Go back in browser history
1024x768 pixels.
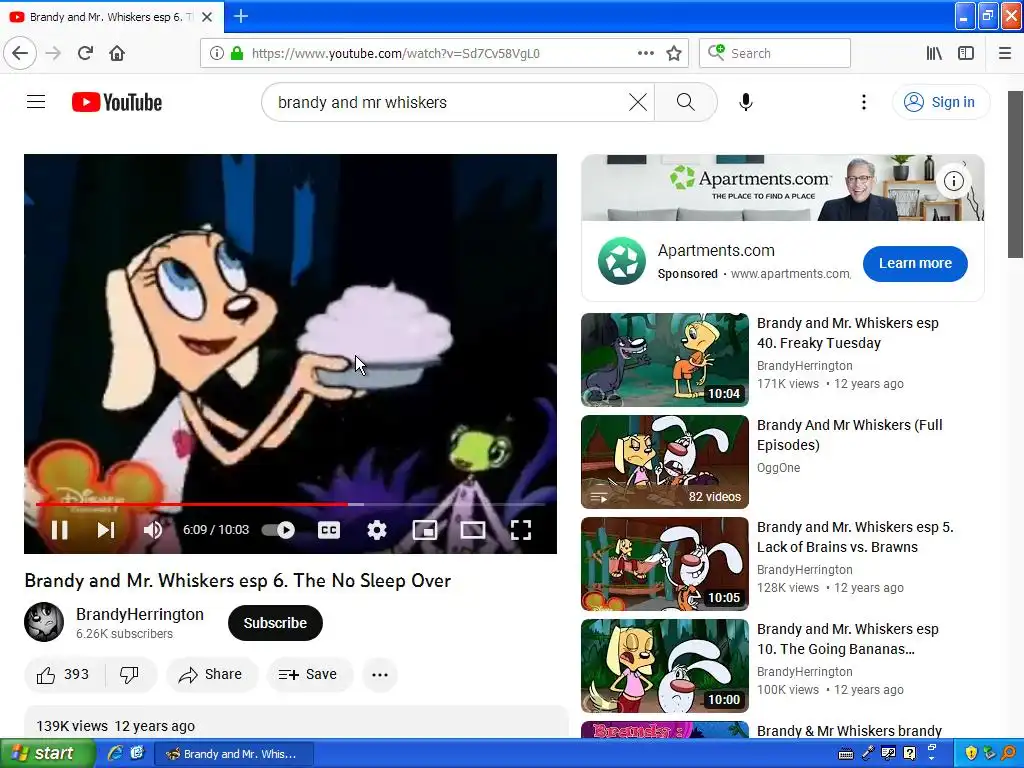tap(20, 53)
